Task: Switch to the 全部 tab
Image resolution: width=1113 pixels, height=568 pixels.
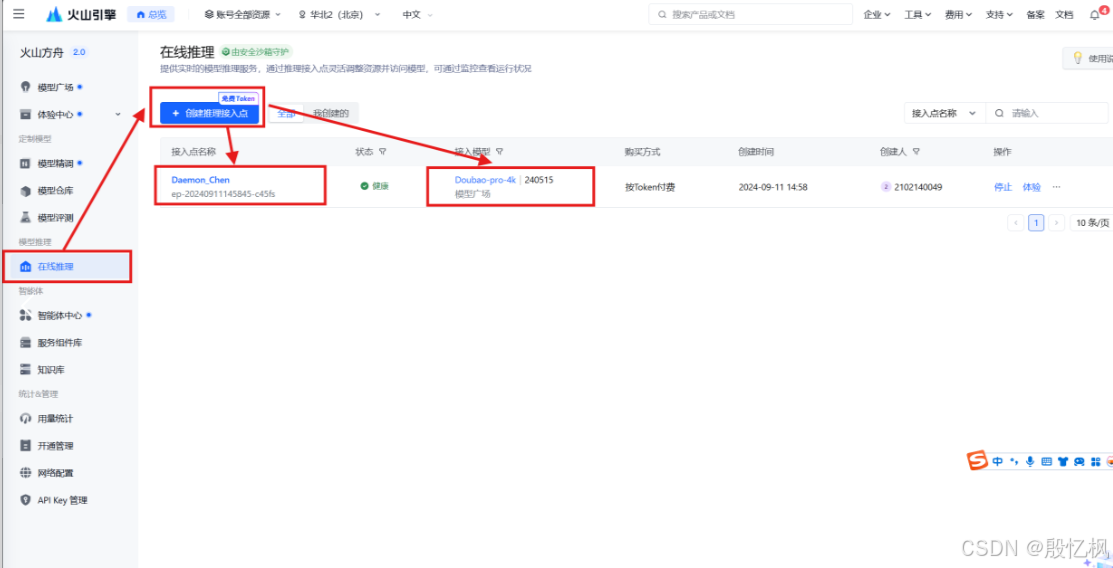Action: click(286, 113)
